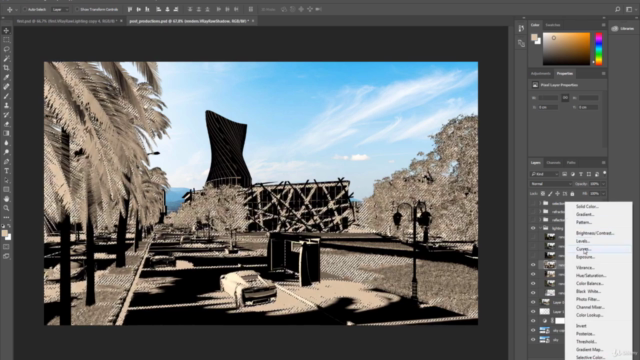640x360 pixels.
Task: Hide the lighting group with its eye icon
Action: coord(533,228)
